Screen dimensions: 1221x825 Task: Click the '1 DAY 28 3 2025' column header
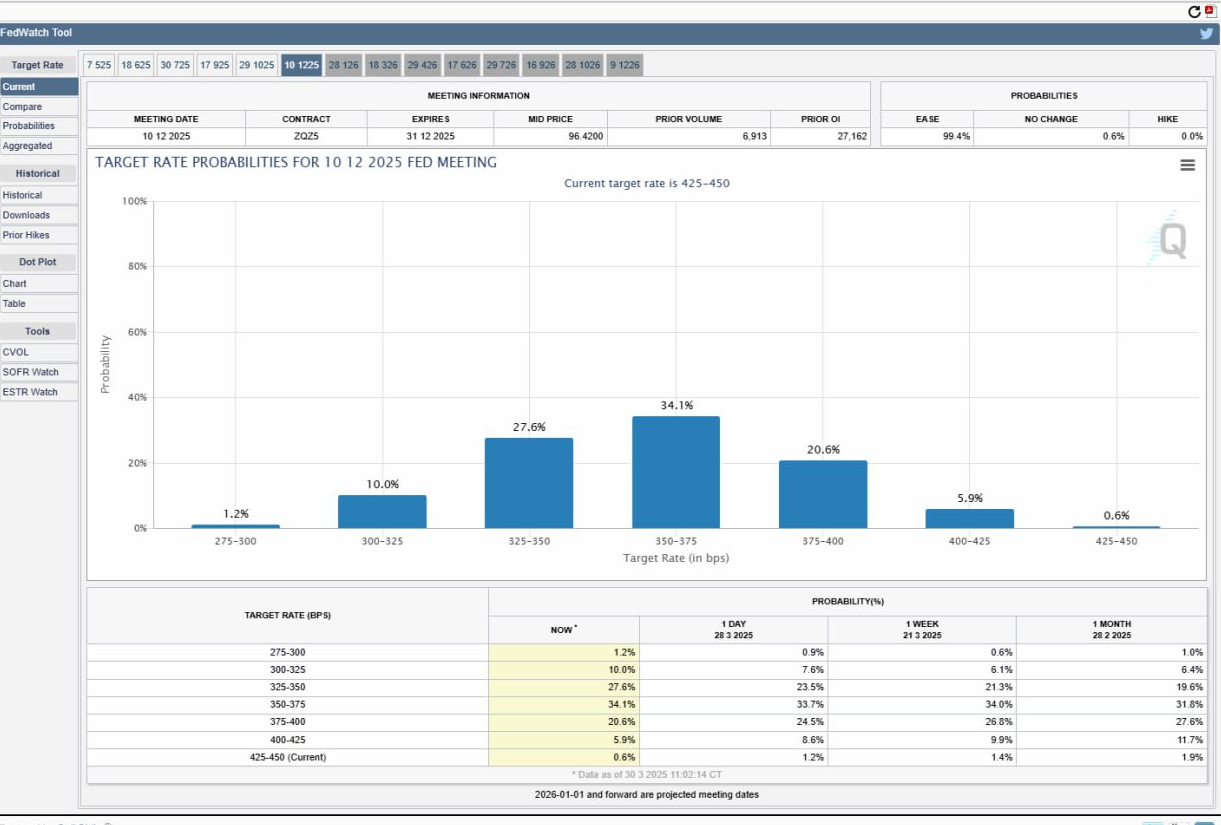[x=734, y=630]
